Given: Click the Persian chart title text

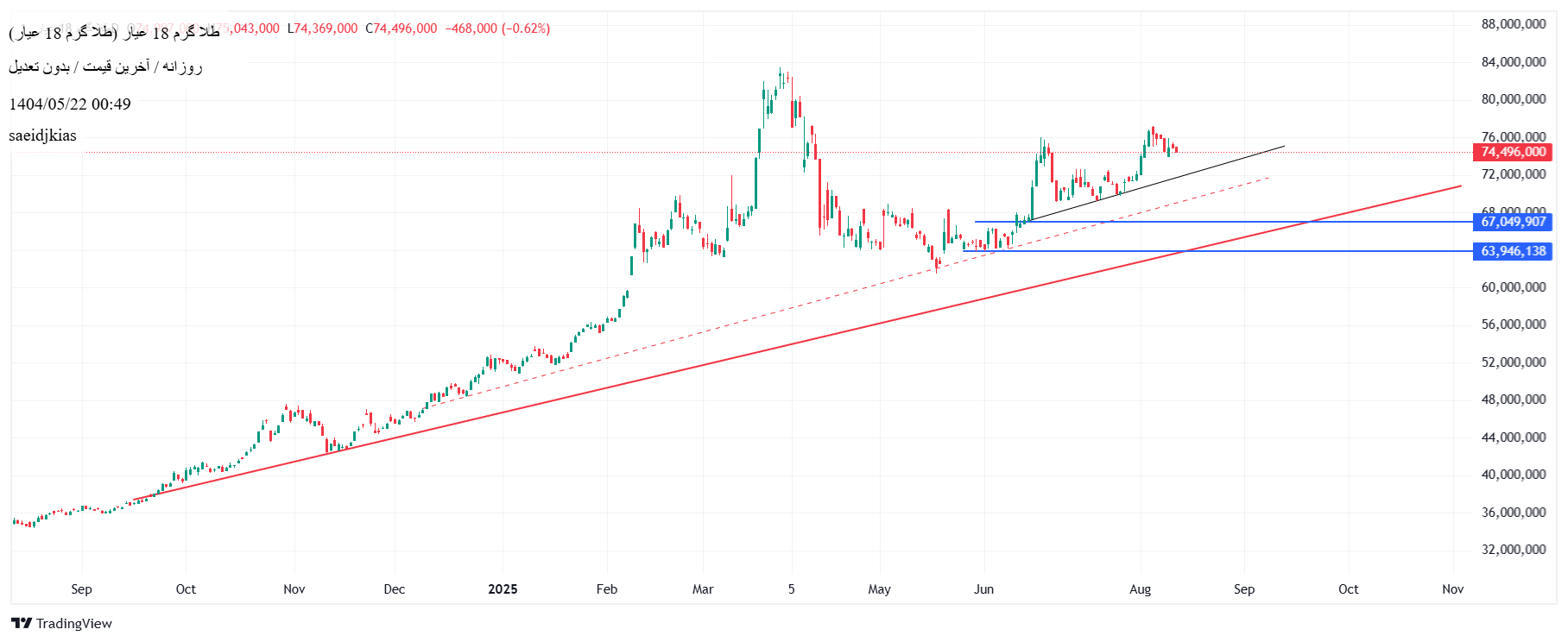Looking at the screenshot, I should pyautogui.click(x=114, y=33).
